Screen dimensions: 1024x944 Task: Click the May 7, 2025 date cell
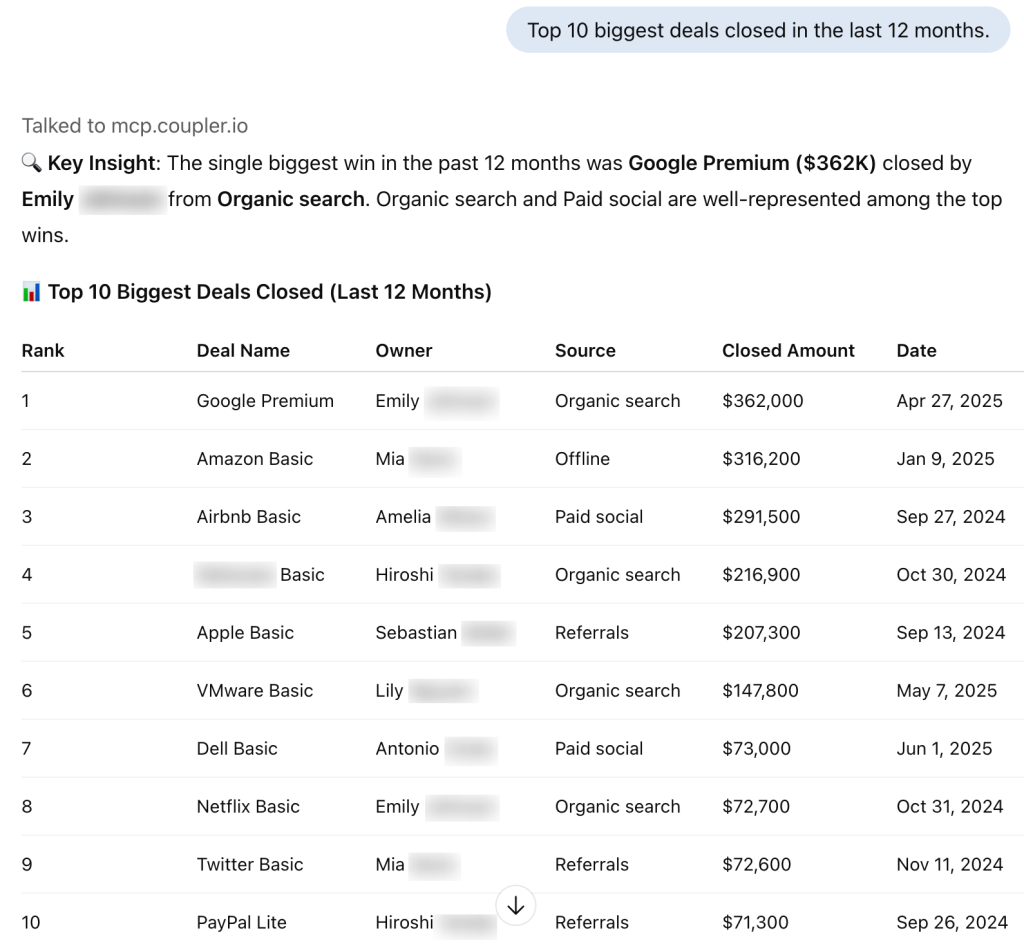946,691
